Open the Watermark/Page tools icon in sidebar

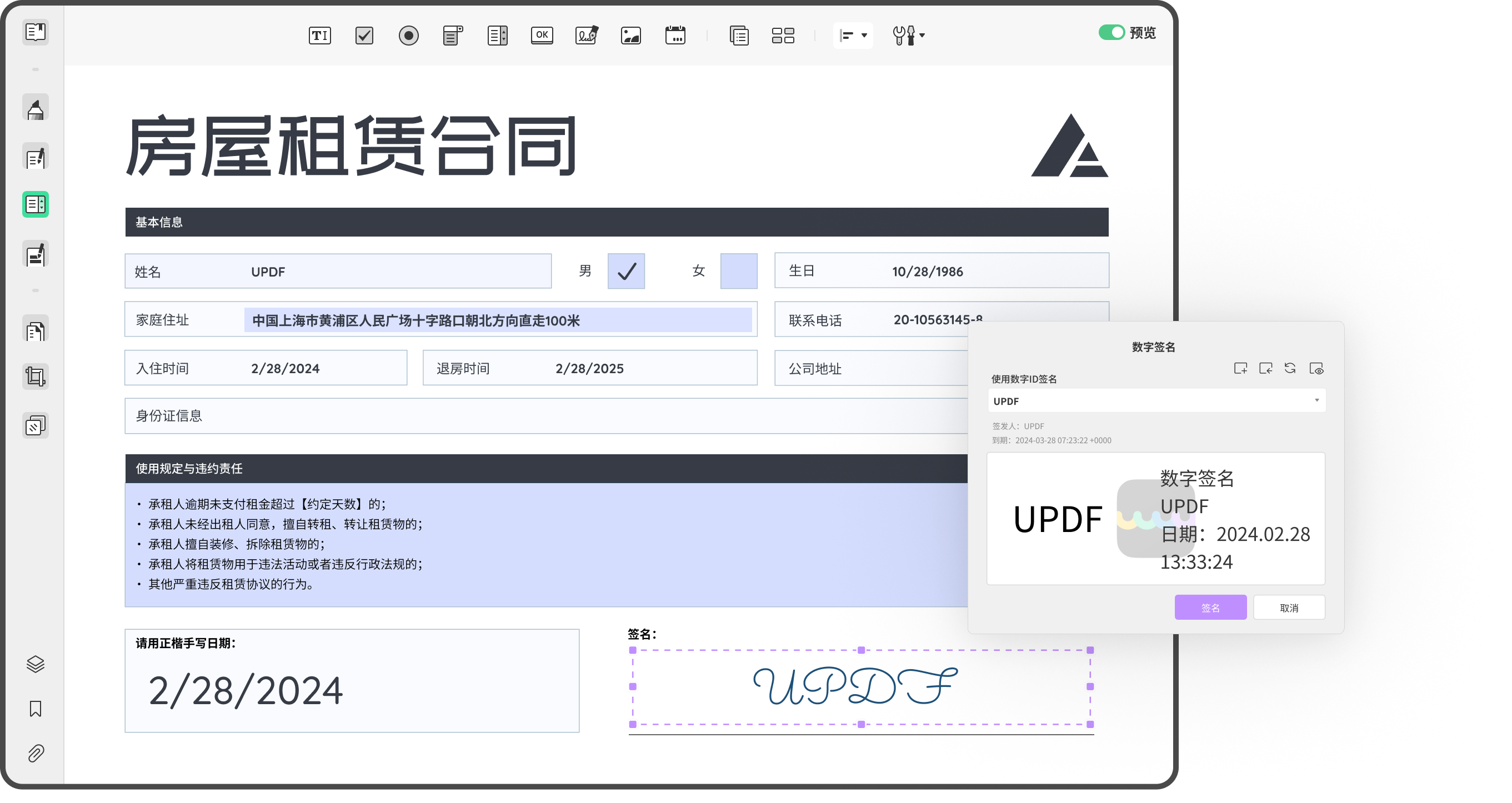pyautogui.click(x=35, y=425)
